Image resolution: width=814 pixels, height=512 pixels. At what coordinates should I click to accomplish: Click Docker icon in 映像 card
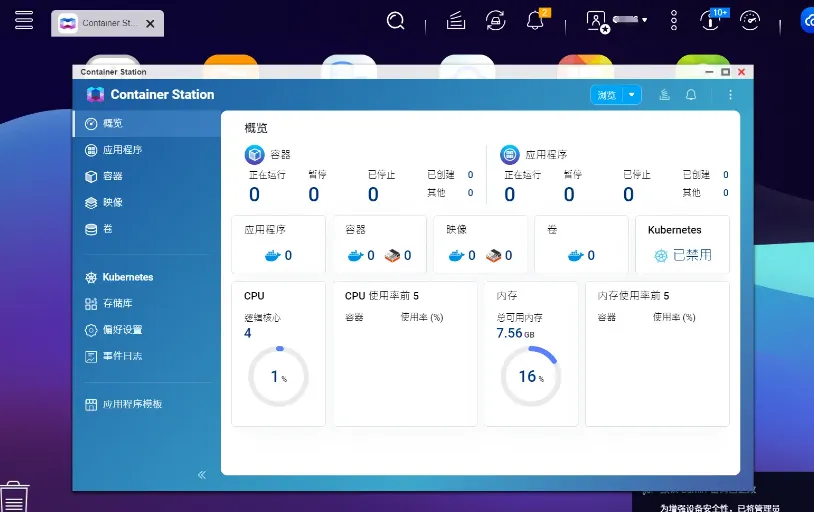[456, 255]
